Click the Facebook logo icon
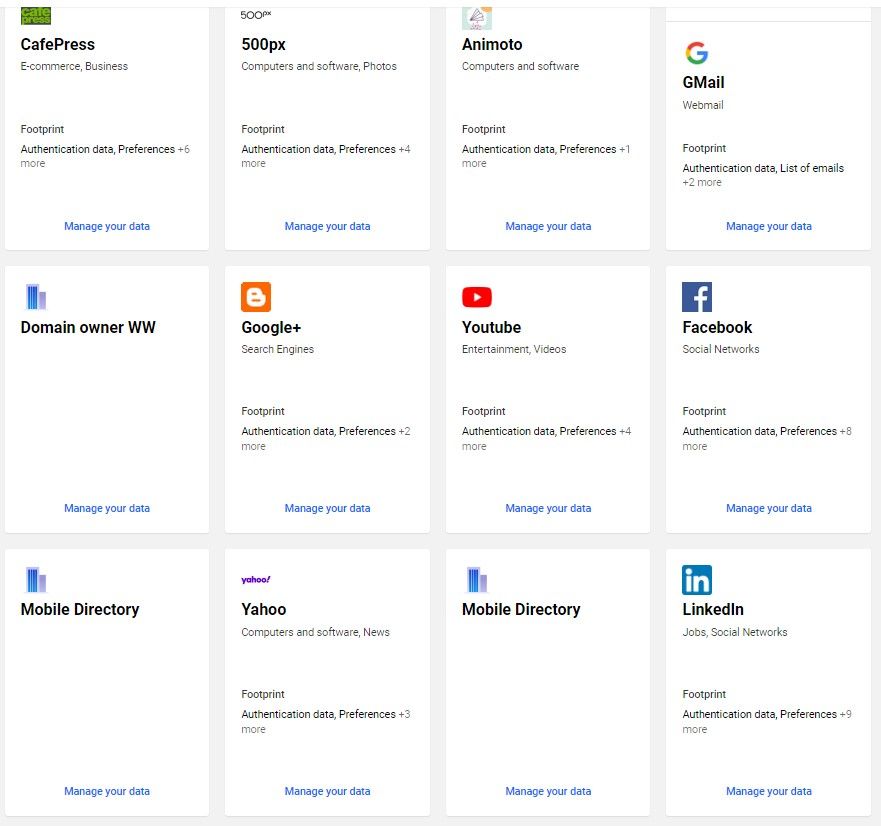This screenshot has width=881, height=826. click(x=697, y=297)
